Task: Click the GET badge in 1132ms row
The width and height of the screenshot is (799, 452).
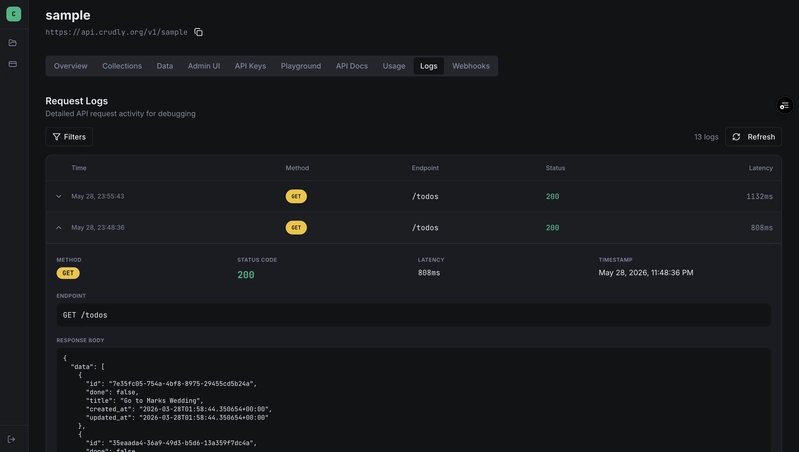Action: 296,196
